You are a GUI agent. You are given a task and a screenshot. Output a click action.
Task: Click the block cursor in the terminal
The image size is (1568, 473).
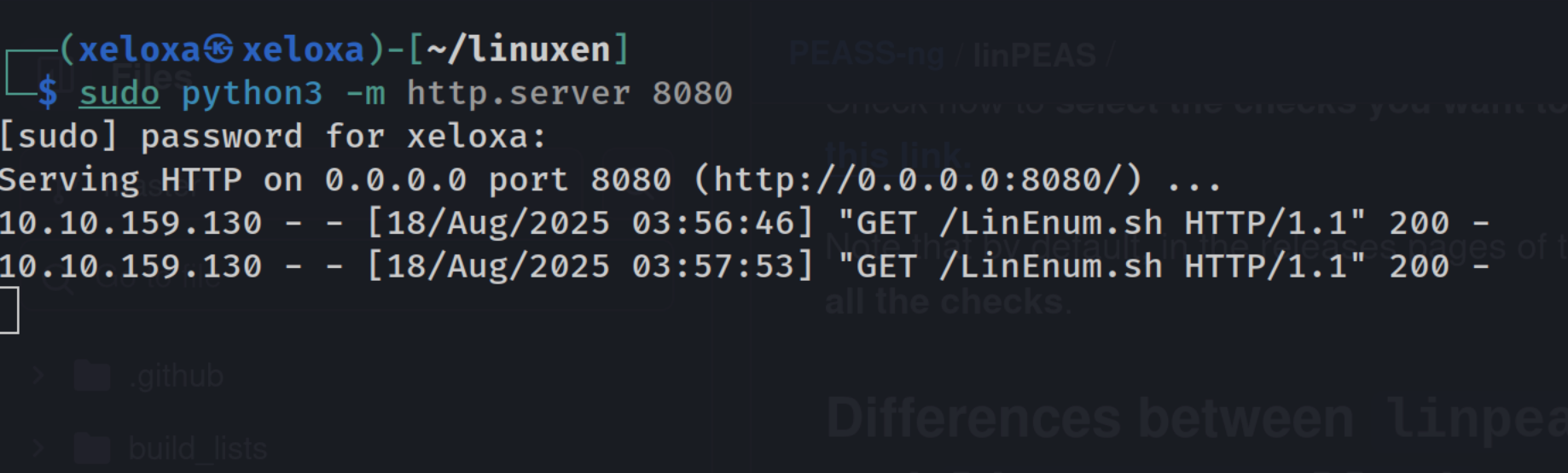(x=9, y=311)
